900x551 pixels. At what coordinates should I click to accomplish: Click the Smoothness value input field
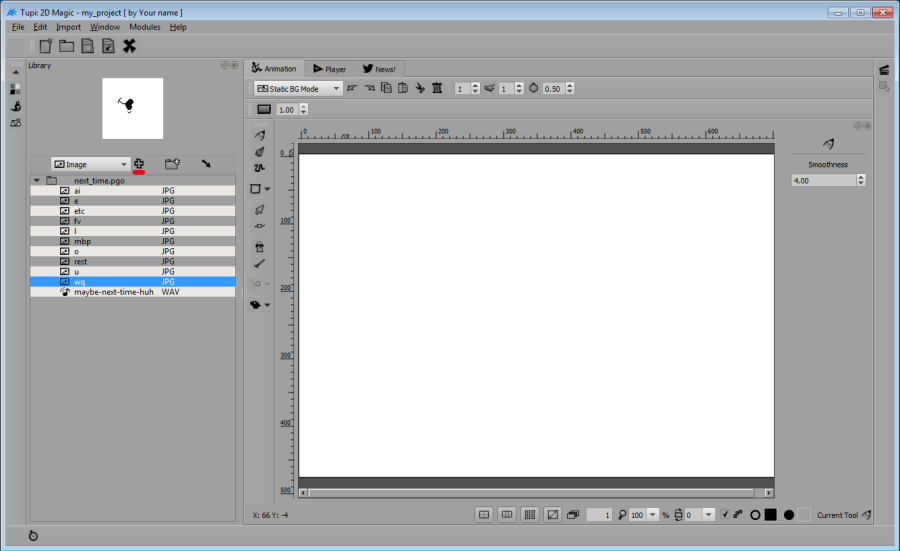[822, 180]
